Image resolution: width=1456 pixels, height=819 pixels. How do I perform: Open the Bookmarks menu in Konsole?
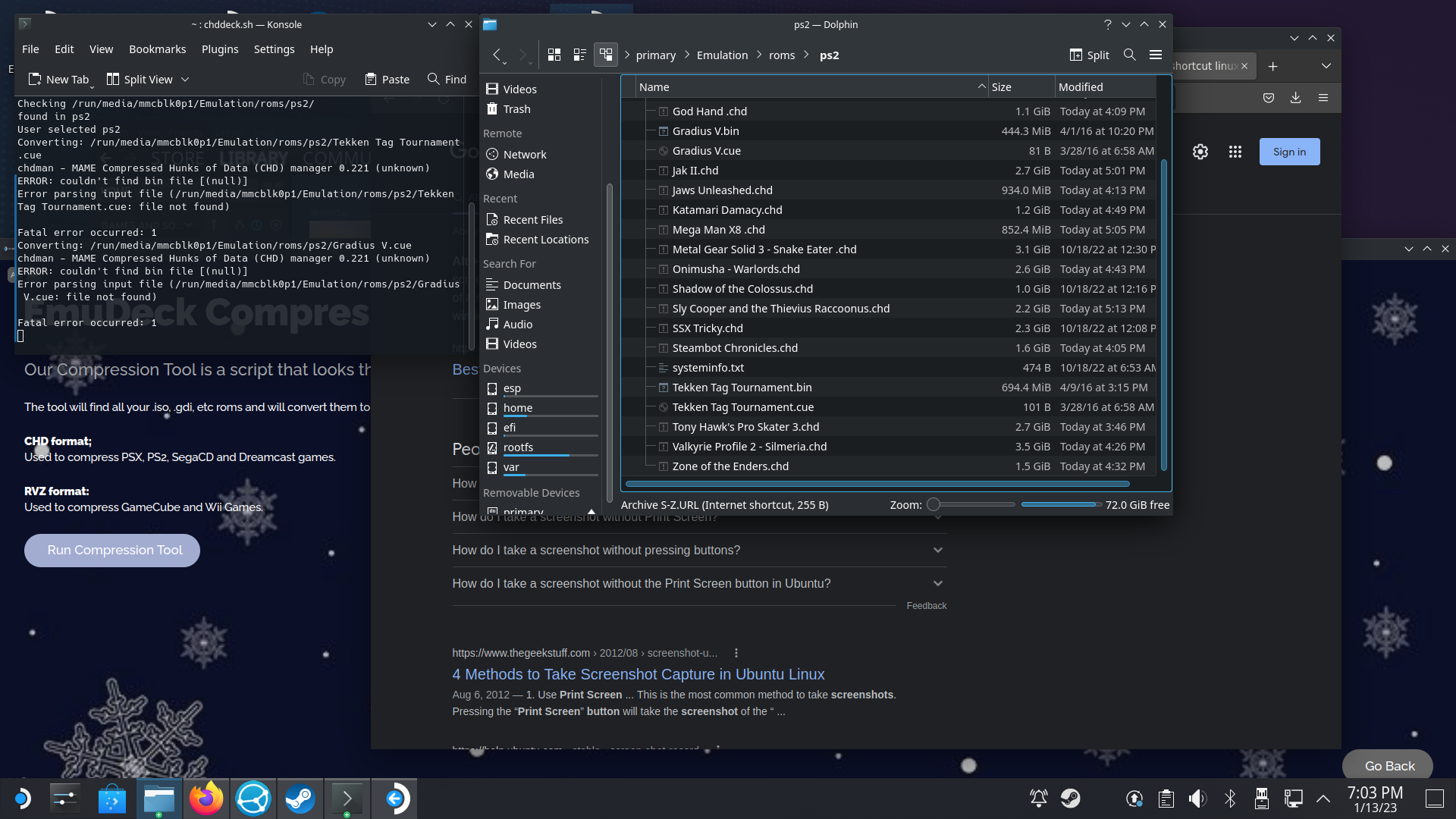click(x=157, y=49)
